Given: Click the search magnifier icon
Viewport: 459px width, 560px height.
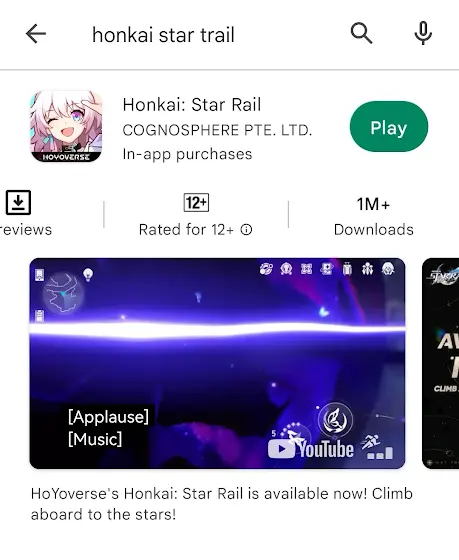Looking at the screenshot, I should pyautogui.click(x=361, y=34).
